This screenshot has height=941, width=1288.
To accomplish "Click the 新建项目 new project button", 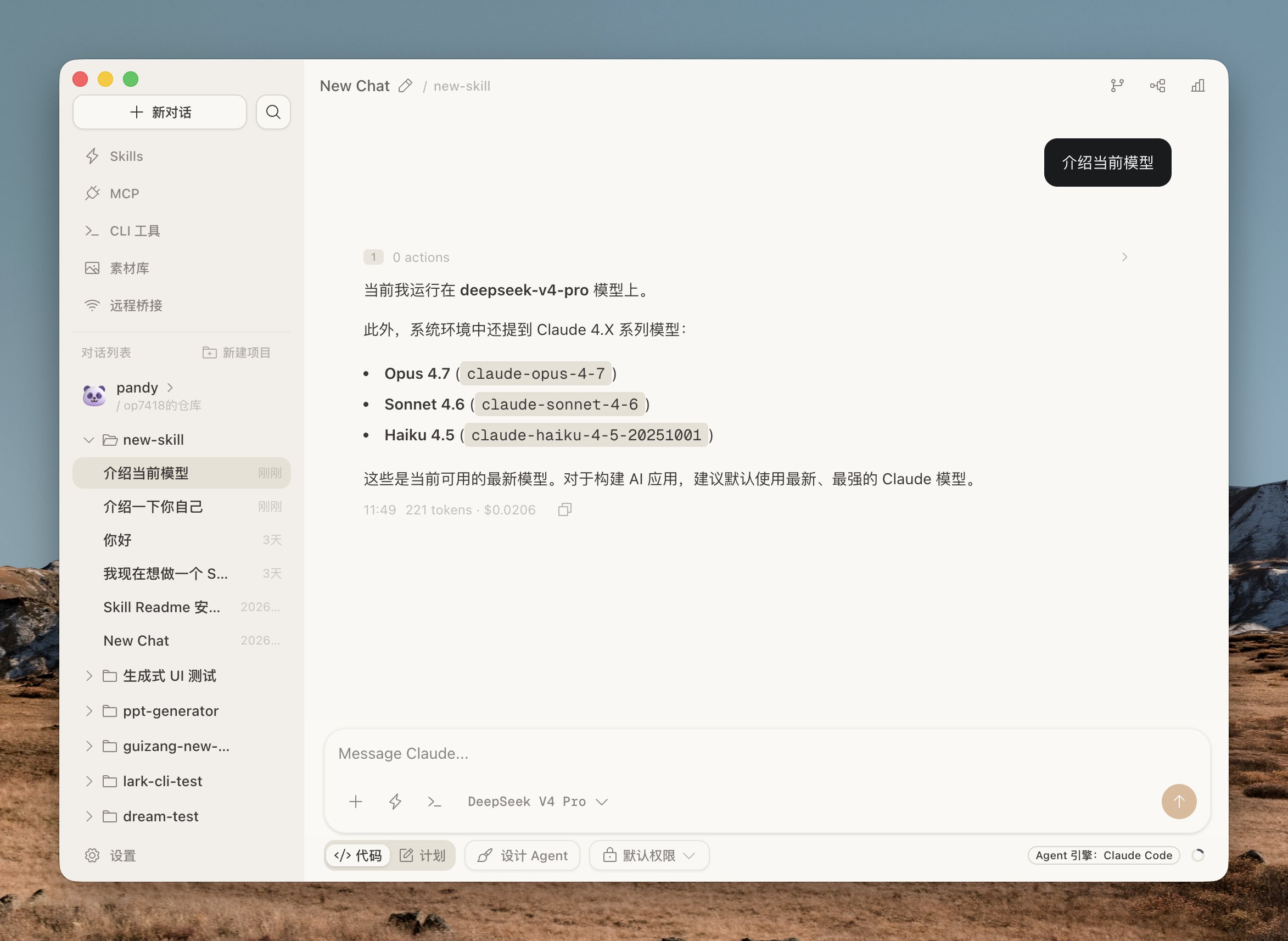I will tap(237, 352).
